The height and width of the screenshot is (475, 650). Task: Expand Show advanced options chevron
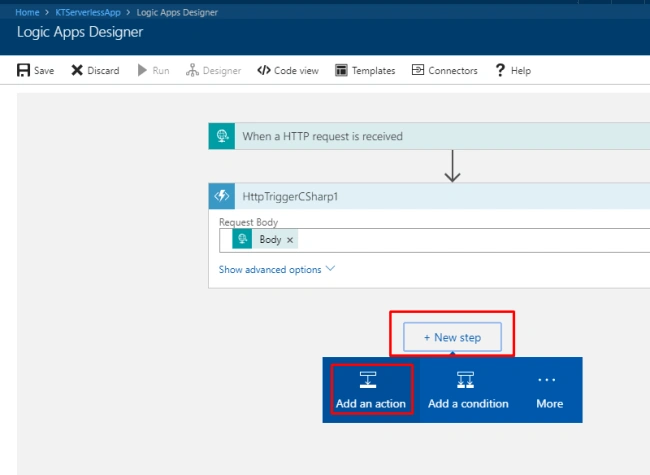(330, 269)
